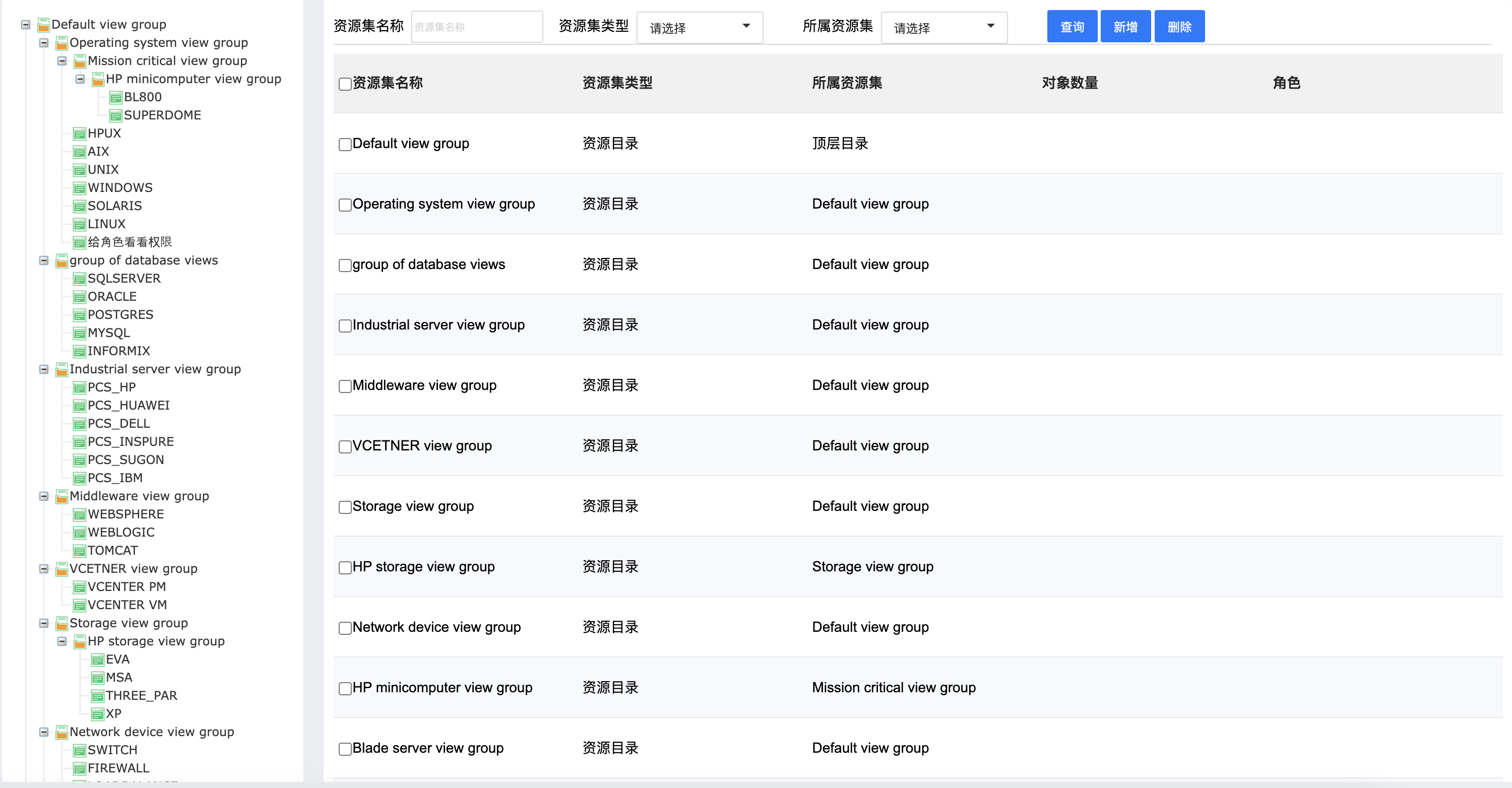The width and height of the screenshot is (1512, 788).
Task: Collapse the Default view group tree node
Action: tap(25, 25)
